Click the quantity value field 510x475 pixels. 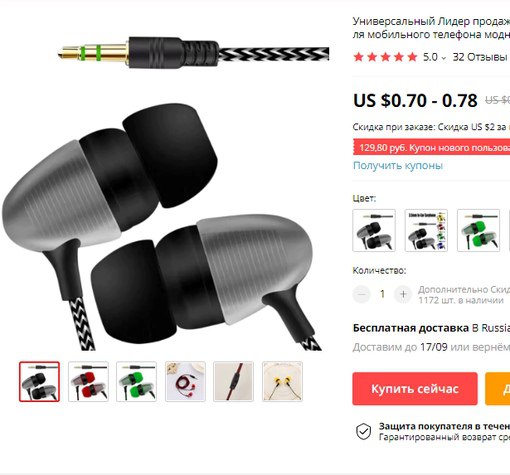382,294
